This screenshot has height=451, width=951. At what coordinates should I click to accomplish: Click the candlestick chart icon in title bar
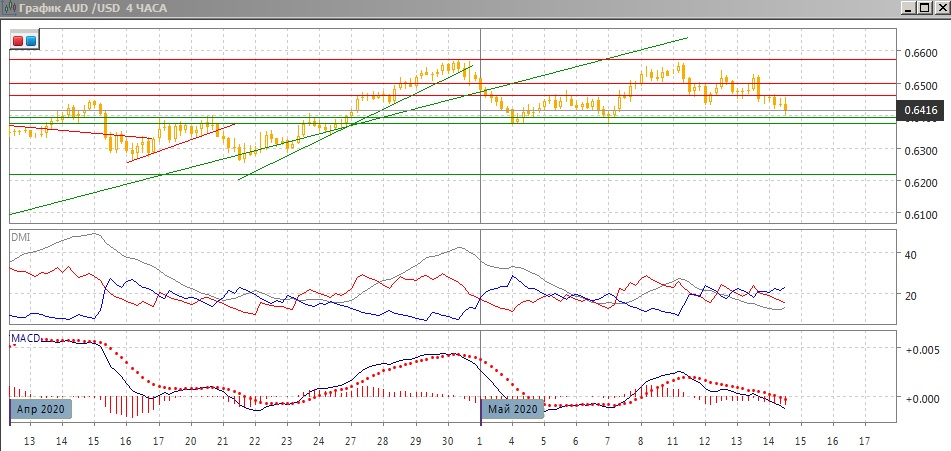click(x=9, y=8)
